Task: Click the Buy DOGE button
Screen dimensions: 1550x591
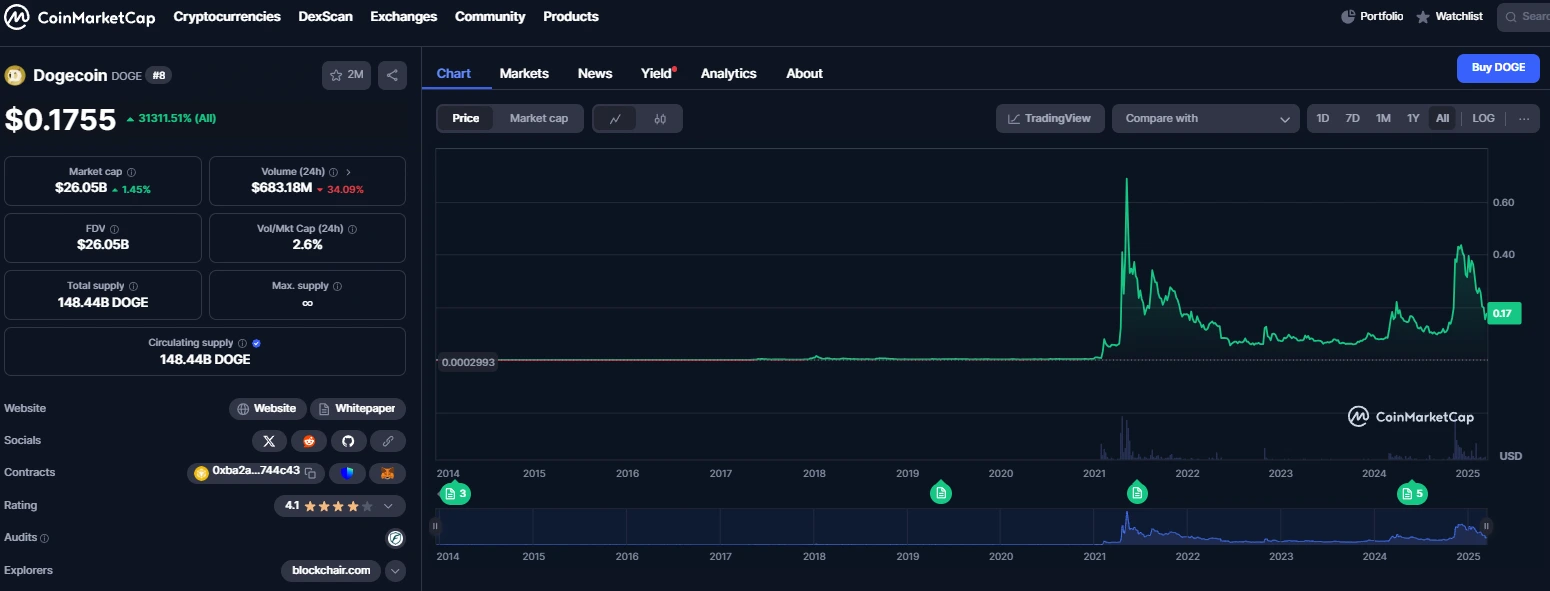Action: (x=1497, y=68)
